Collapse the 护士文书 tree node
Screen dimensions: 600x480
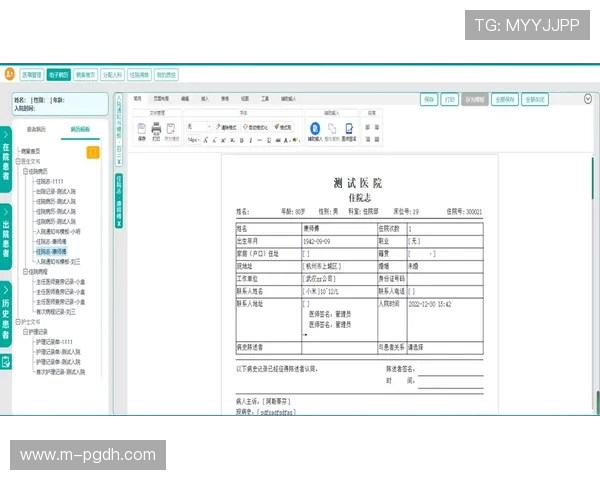[18, 322]
